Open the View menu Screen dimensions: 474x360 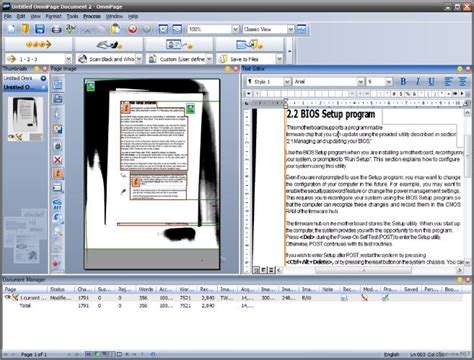pyautogui.click(x=35, y=16)
